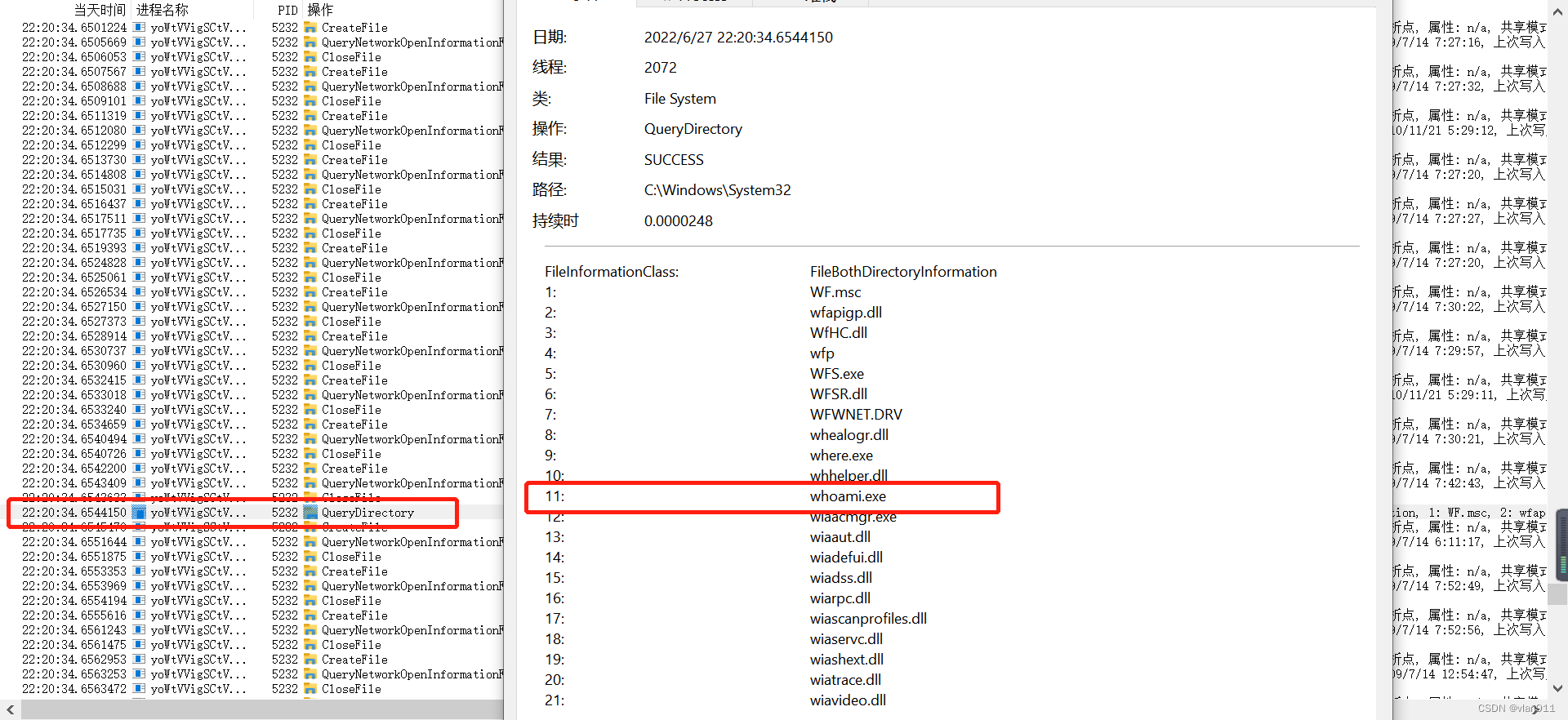Click the left arrow of the horizontal scrollbar
Viewport: 1568px width, 720px height.
(x=10, y=709)
